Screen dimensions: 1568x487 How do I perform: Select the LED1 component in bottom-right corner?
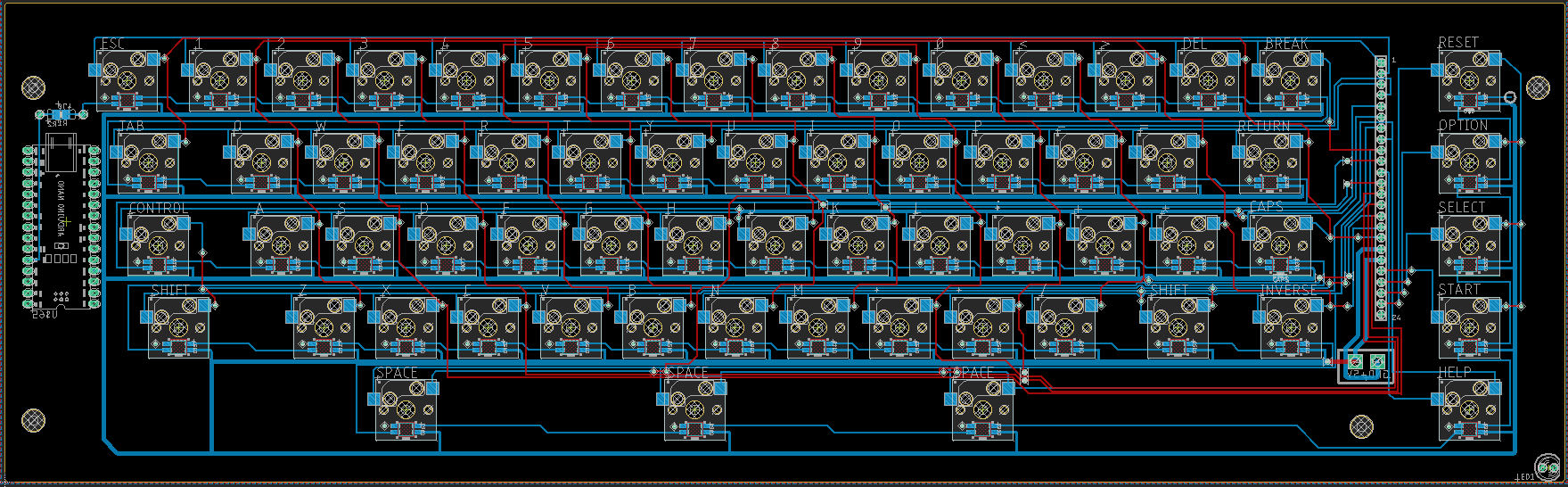click(1548, 466)
